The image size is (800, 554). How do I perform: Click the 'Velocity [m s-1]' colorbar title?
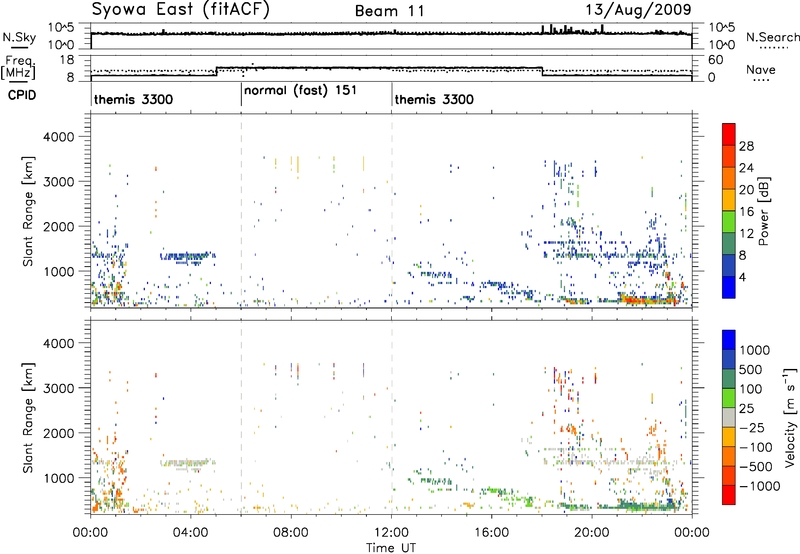point(790,417)
